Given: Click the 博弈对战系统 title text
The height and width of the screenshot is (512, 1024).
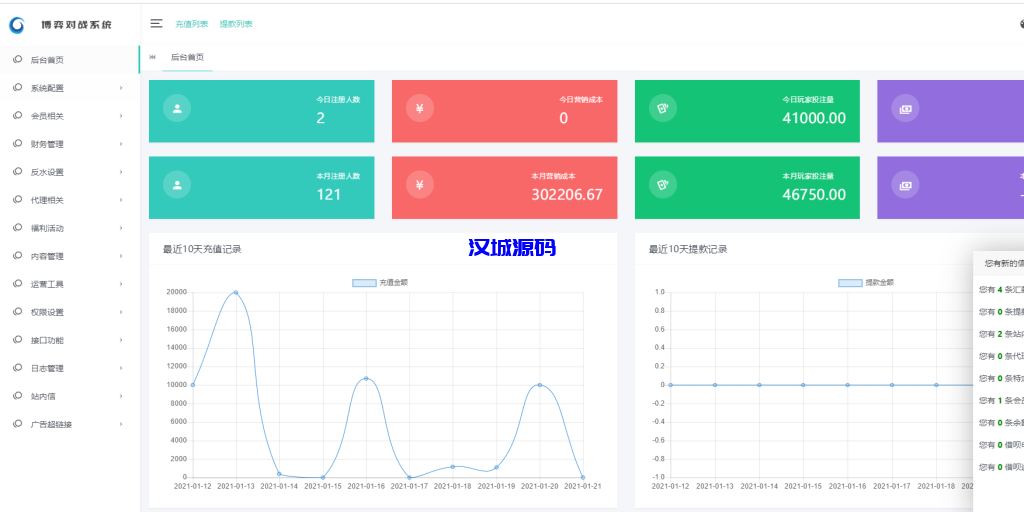Looking at the screenshot, I should [76, 25].
